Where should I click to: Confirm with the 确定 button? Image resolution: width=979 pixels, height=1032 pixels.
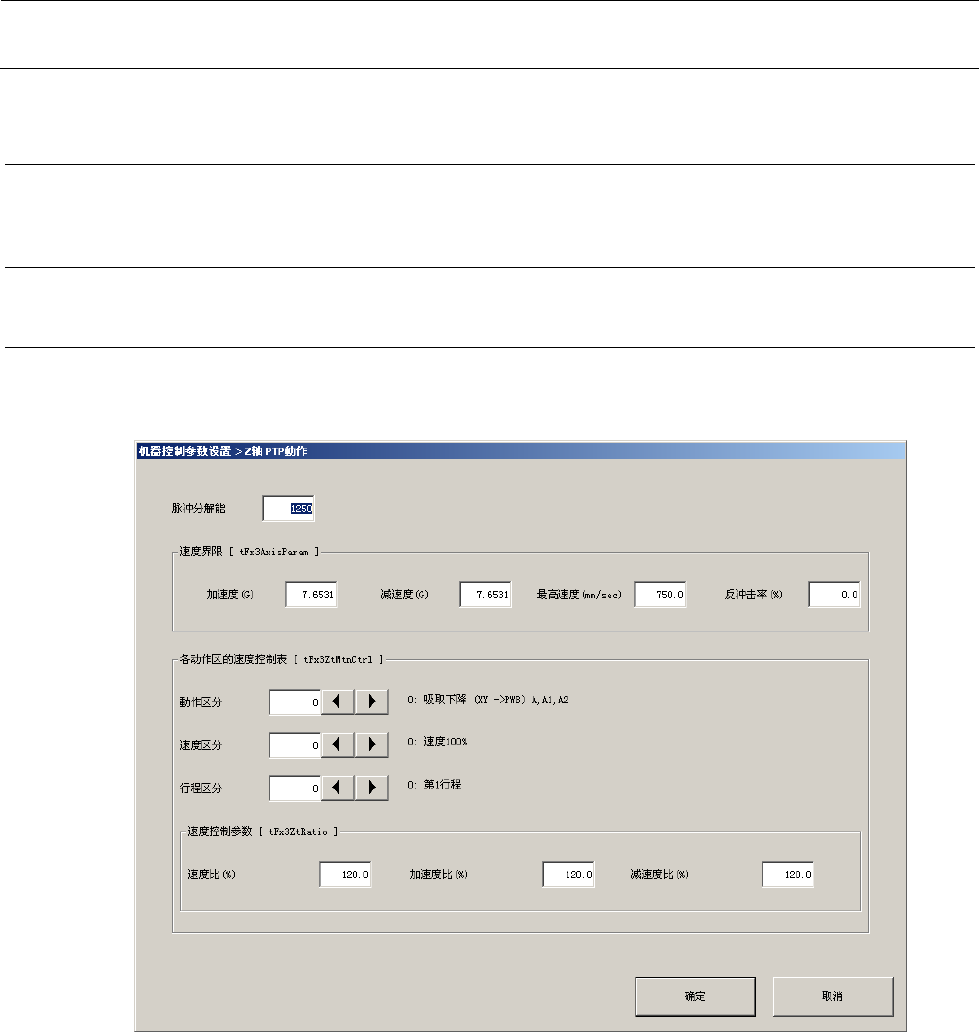[695, 996]
